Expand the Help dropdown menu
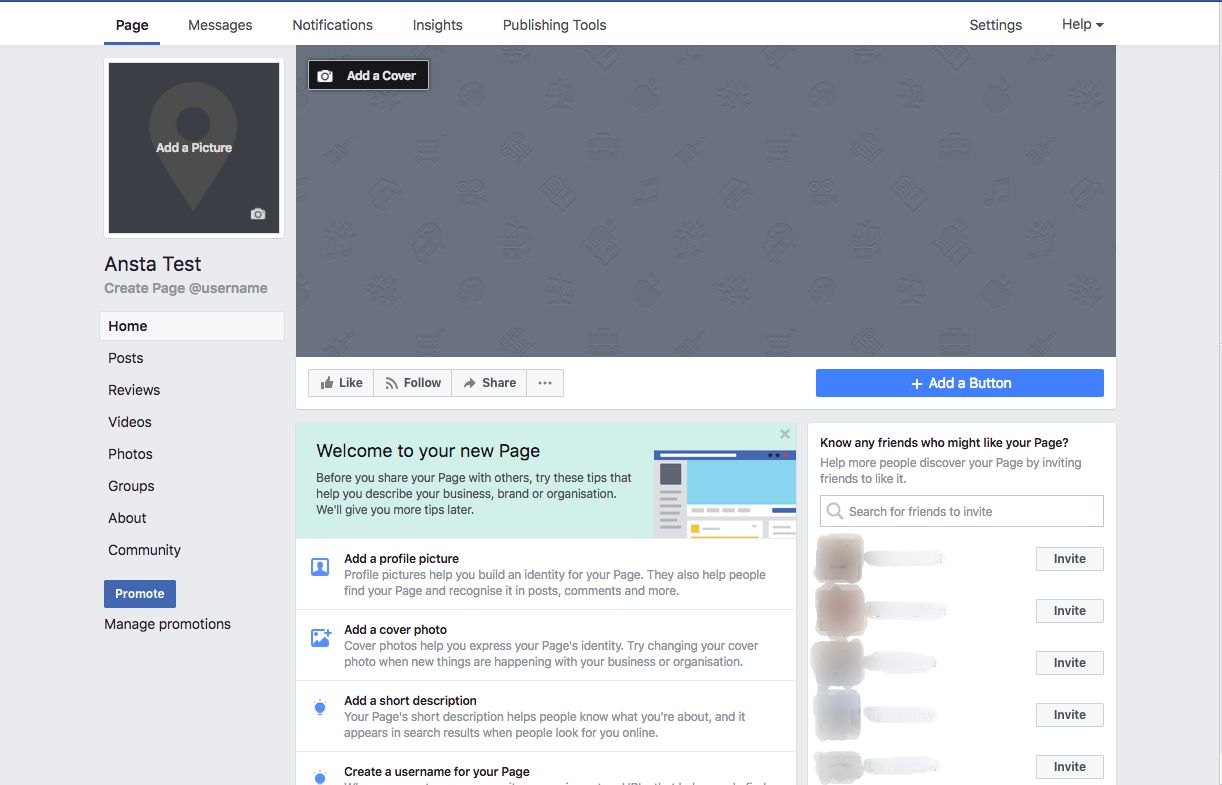This screenshot has width=1222, height=785. [1082, 24]
